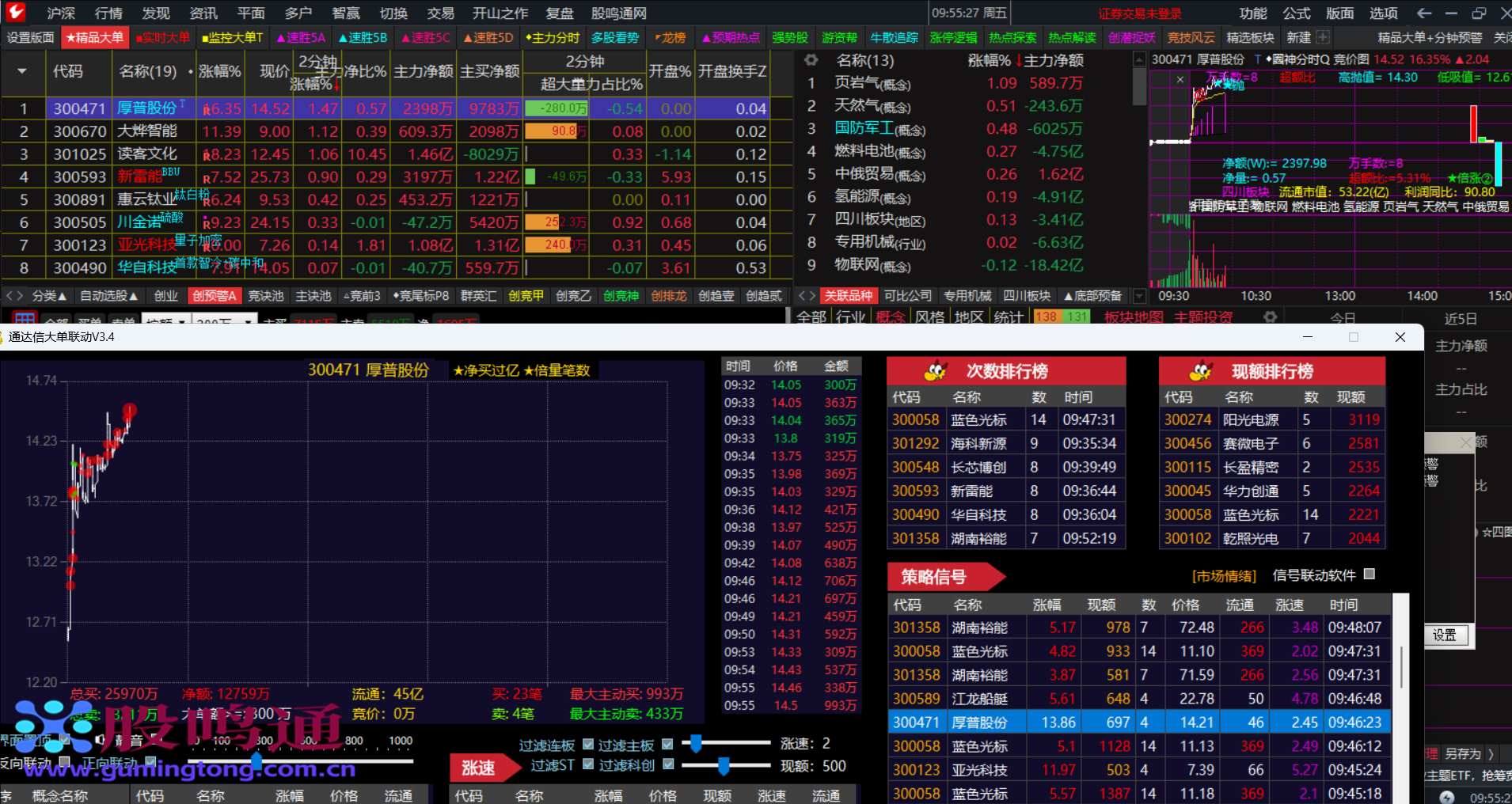The image size is (1512, 804).
Task: Click the red Tongdaxin app logo icon
Action: pos(16,12)
